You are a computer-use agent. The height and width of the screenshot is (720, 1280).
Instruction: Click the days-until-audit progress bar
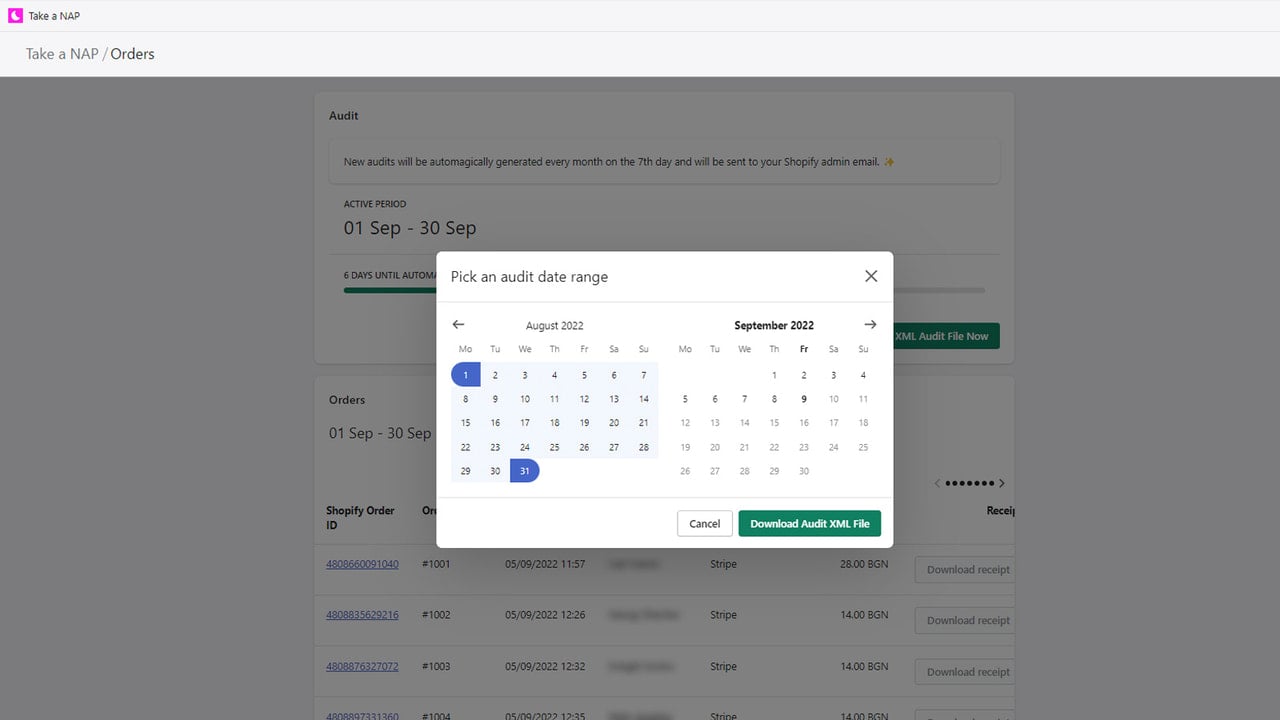664,290
